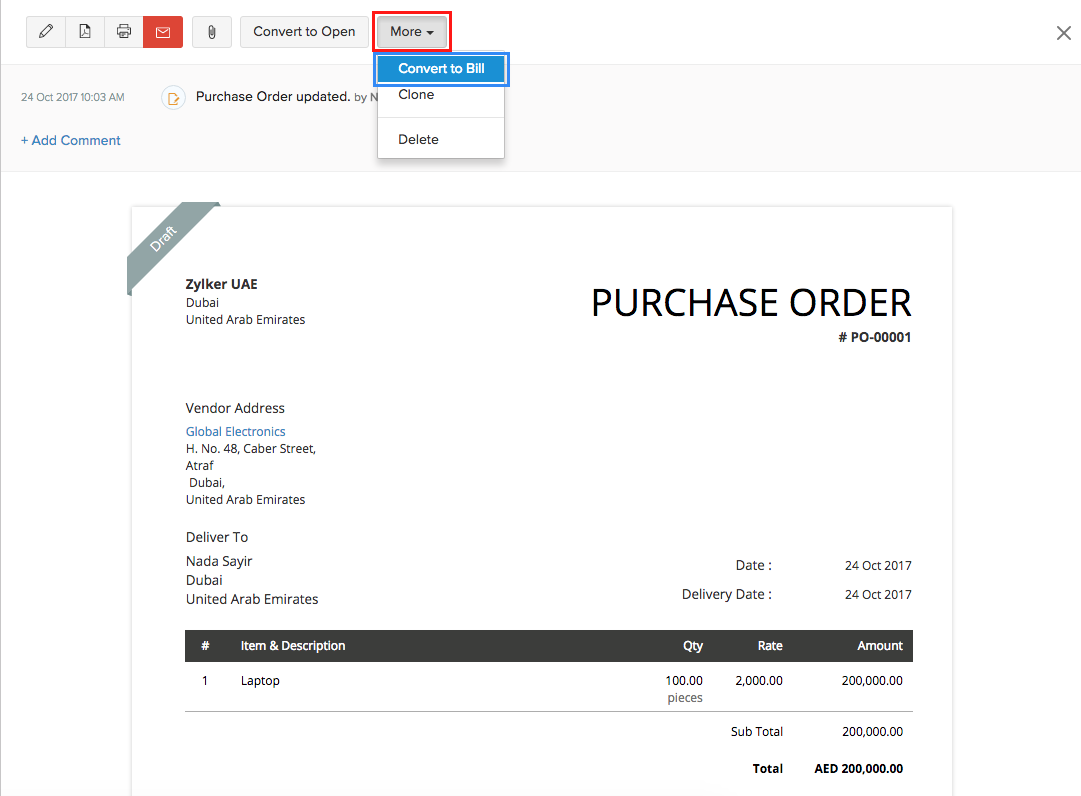Click the paperclip attach icon
Viewport: 1081px width, 796px height.
click(212, 32)
